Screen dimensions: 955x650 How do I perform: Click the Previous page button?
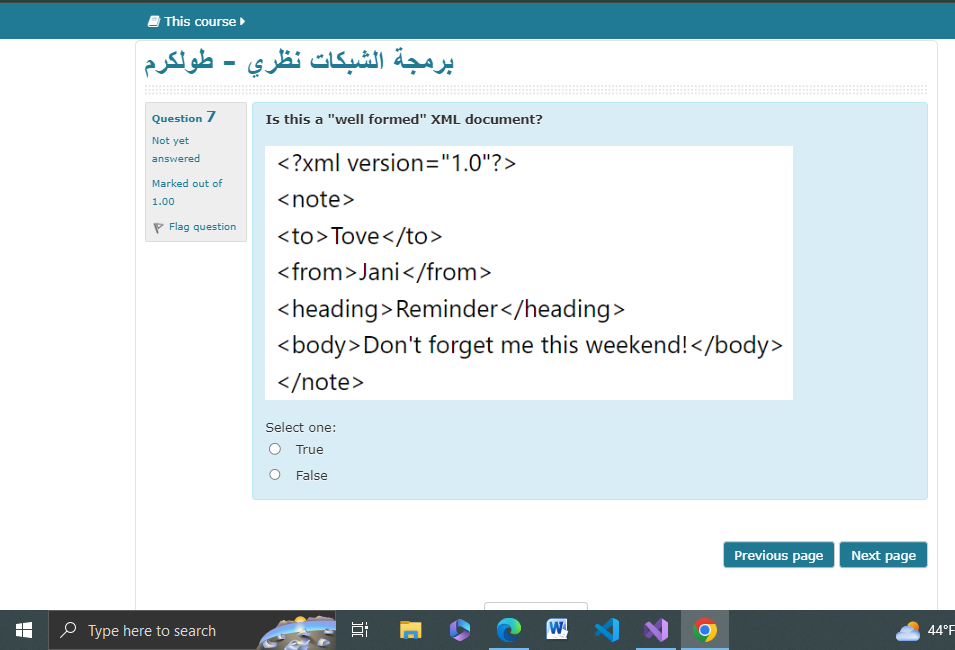click(x=778, y=555)
